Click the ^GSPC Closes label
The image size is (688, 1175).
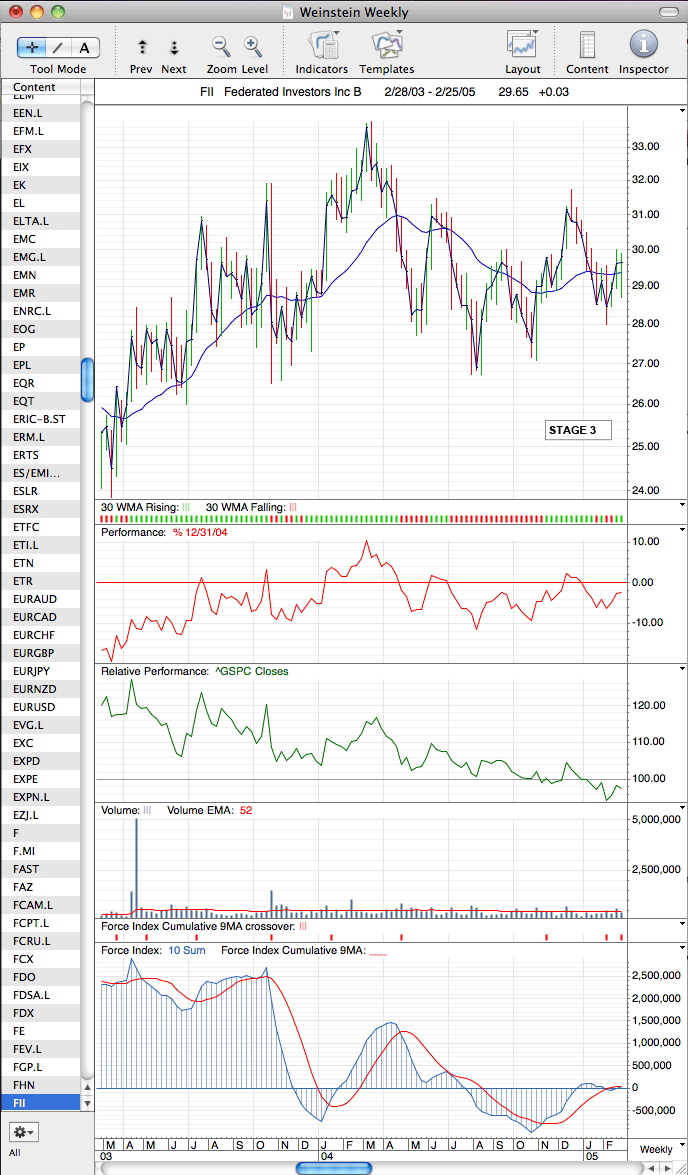point(253,671)
